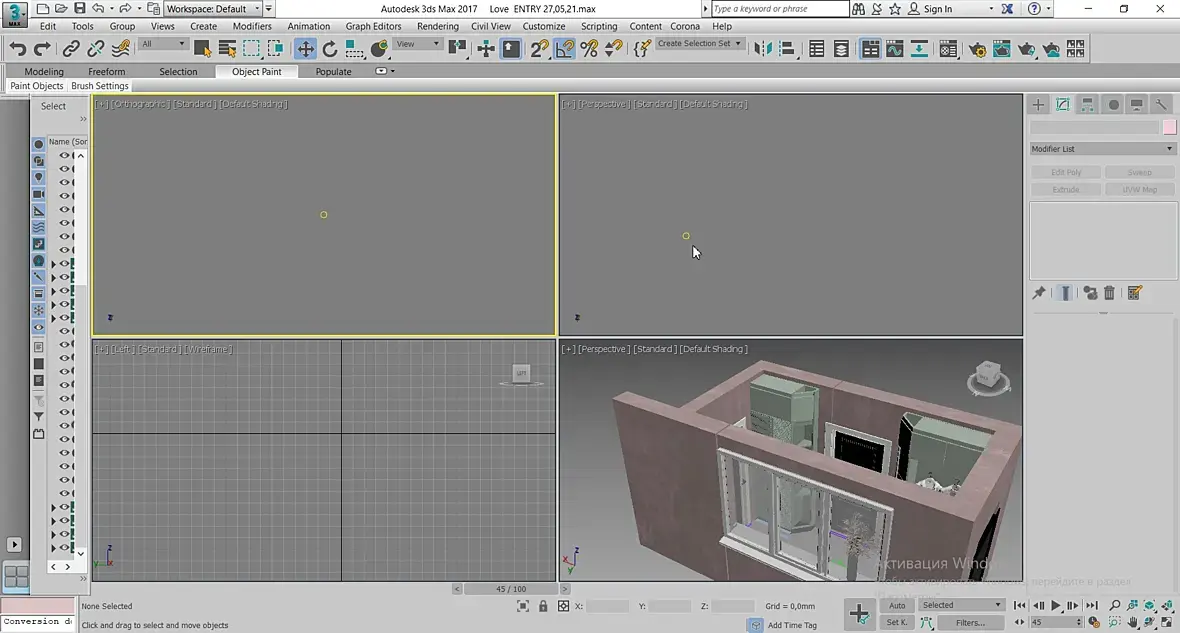Open the Rendering menu
Viewport: 1180px width, 633px height.
tap(437, 26)
